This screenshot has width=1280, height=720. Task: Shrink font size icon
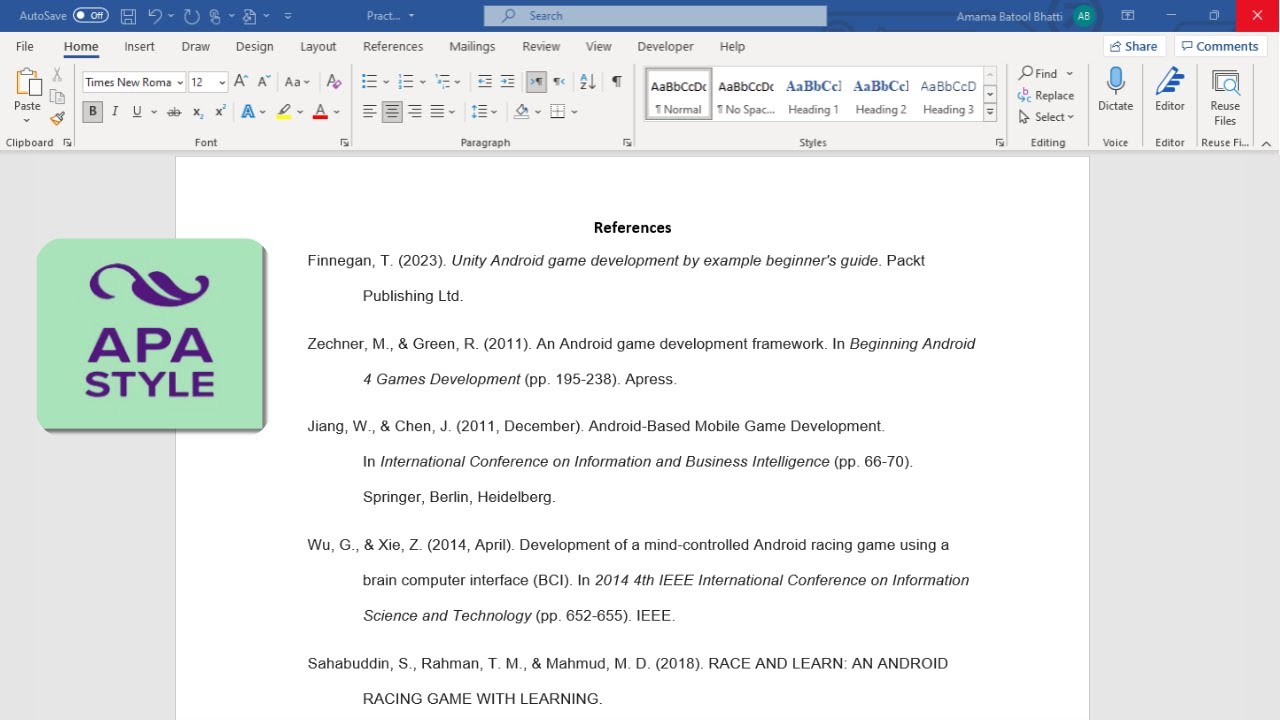[x=264, y=82]
